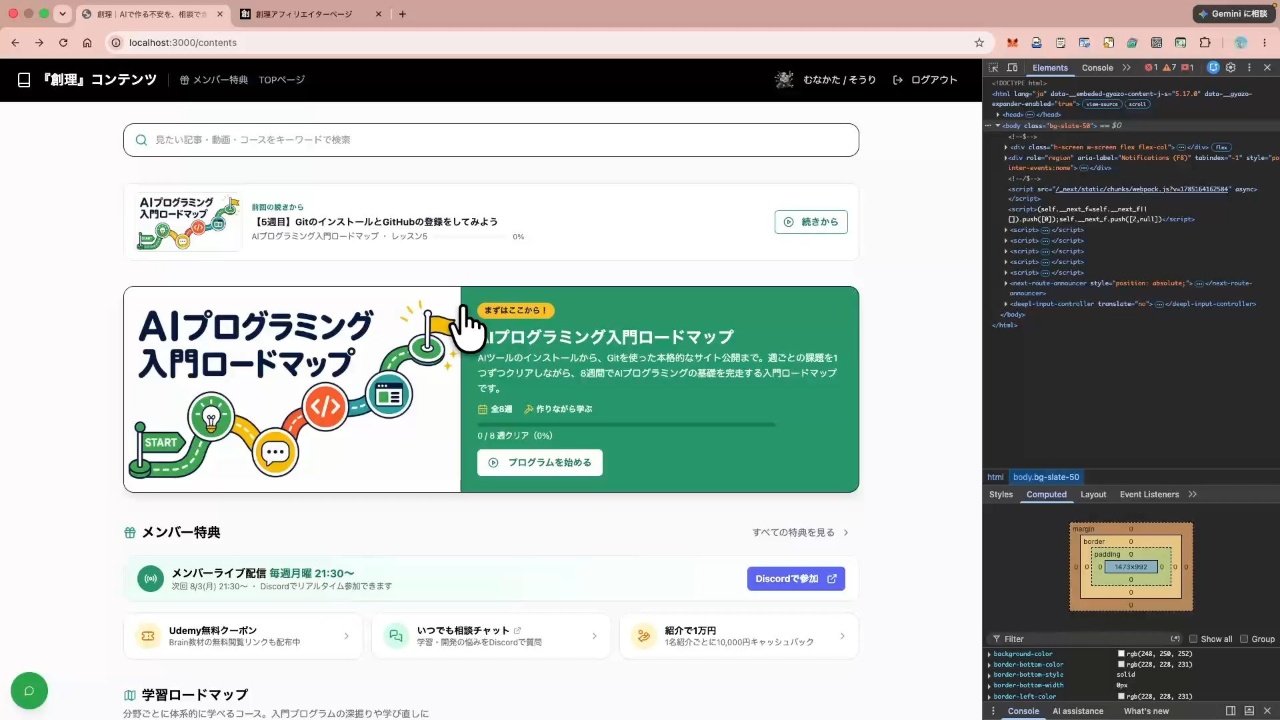Select the DevTools inspect element picker icon

tap(993, 68)
